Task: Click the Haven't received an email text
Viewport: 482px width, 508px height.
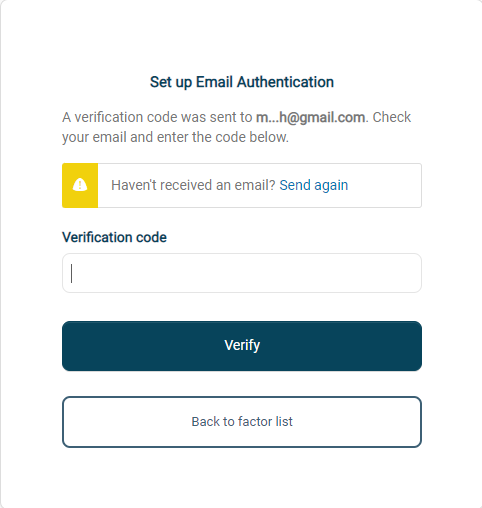Action: [193, 185]
